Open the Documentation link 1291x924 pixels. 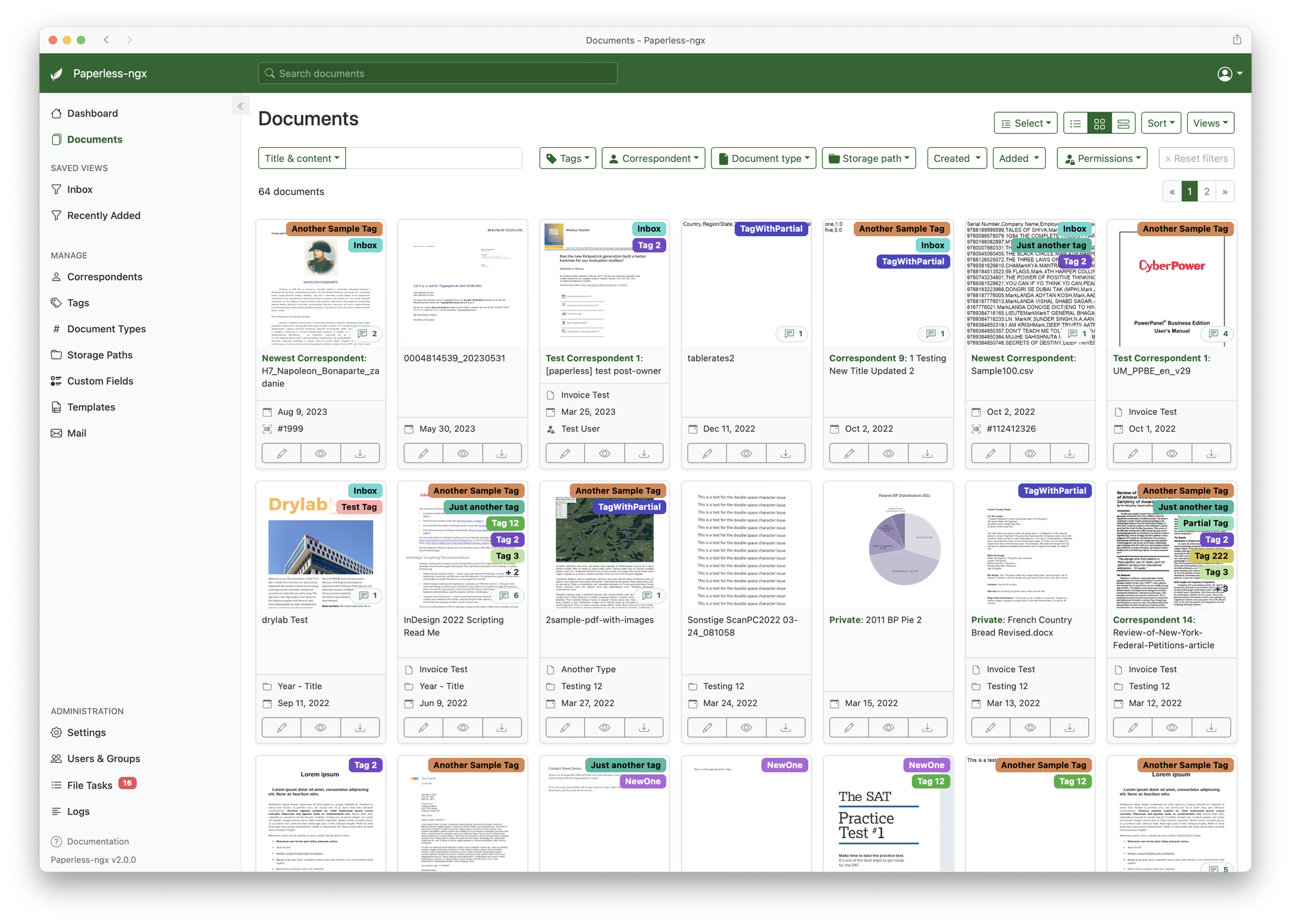click(97, 841)
